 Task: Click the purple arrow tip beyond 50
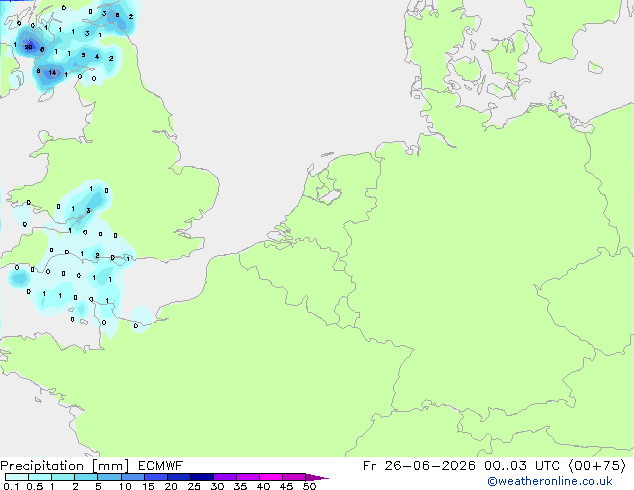coord(317,477)
